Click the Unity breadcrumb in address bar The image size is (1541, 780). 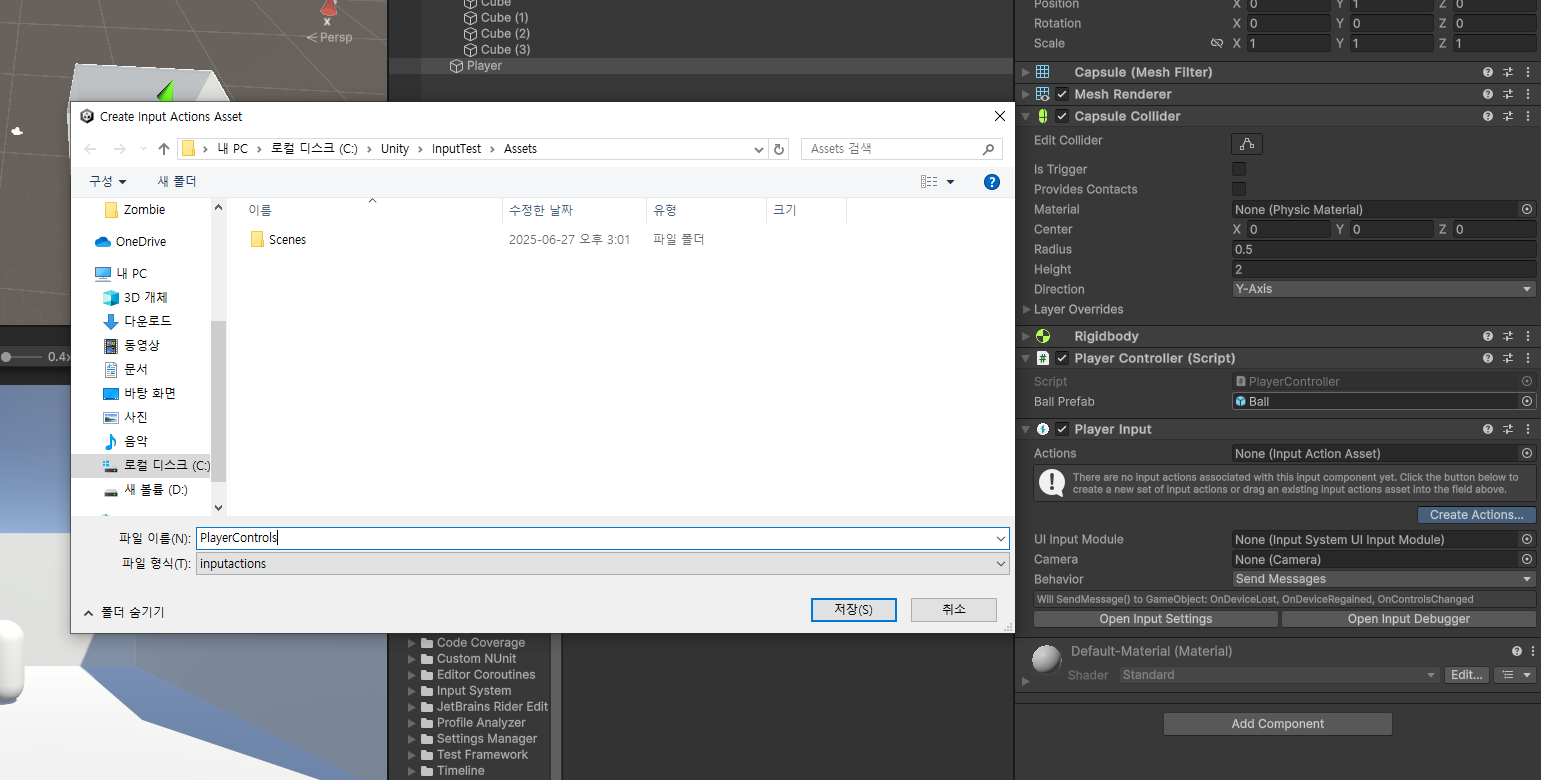pyautogui.click(x=395, y=149)
